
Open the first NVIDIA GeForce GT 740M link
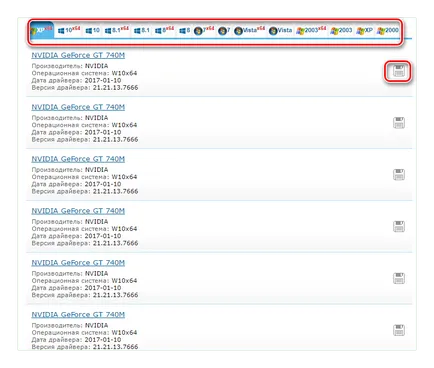78,55
